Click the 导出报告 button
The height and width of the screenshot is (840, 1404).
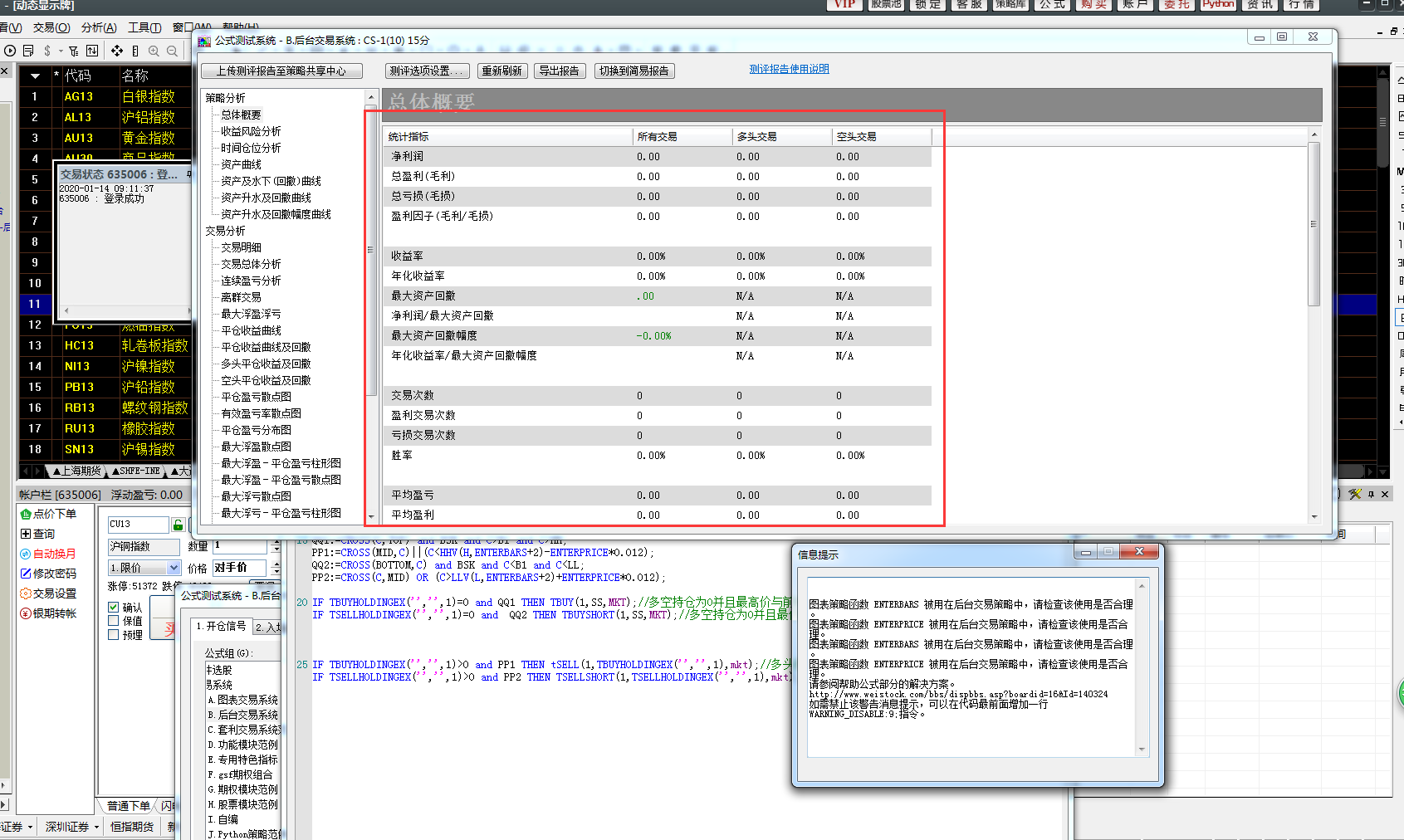pos(560,71)
